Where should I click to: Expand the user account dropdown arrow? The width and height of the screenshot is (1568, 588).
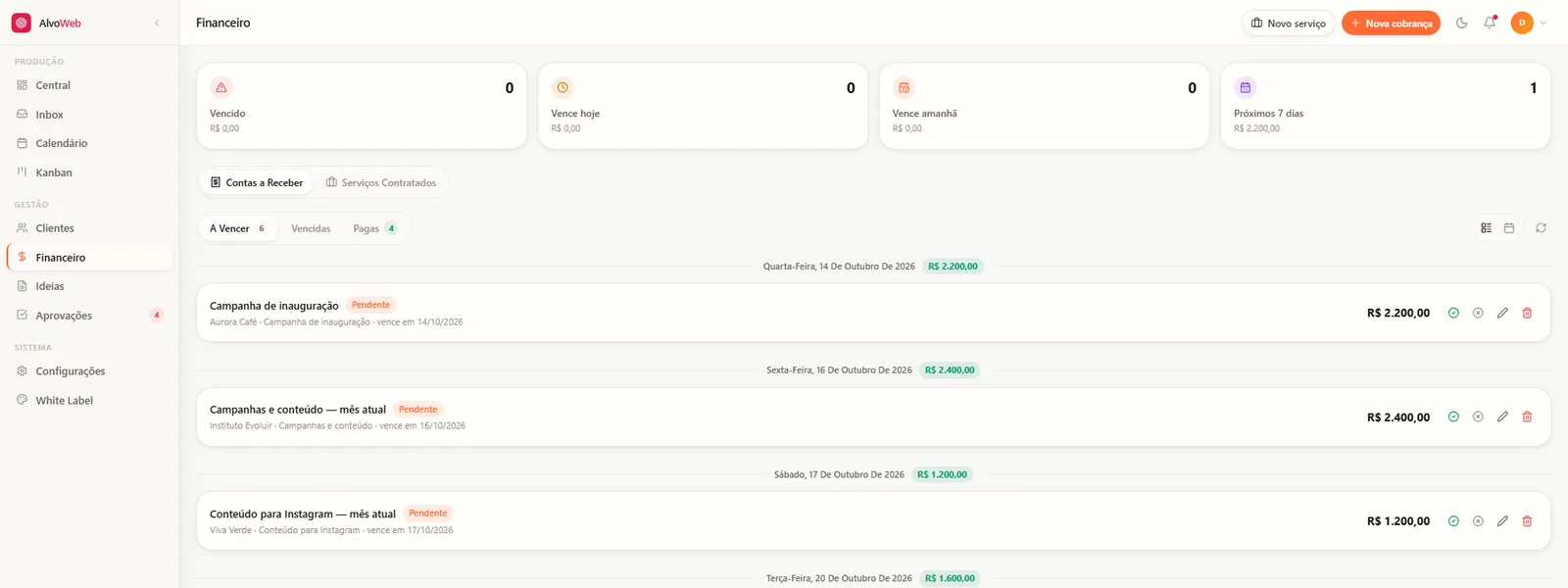click(x=1543, y=23)
